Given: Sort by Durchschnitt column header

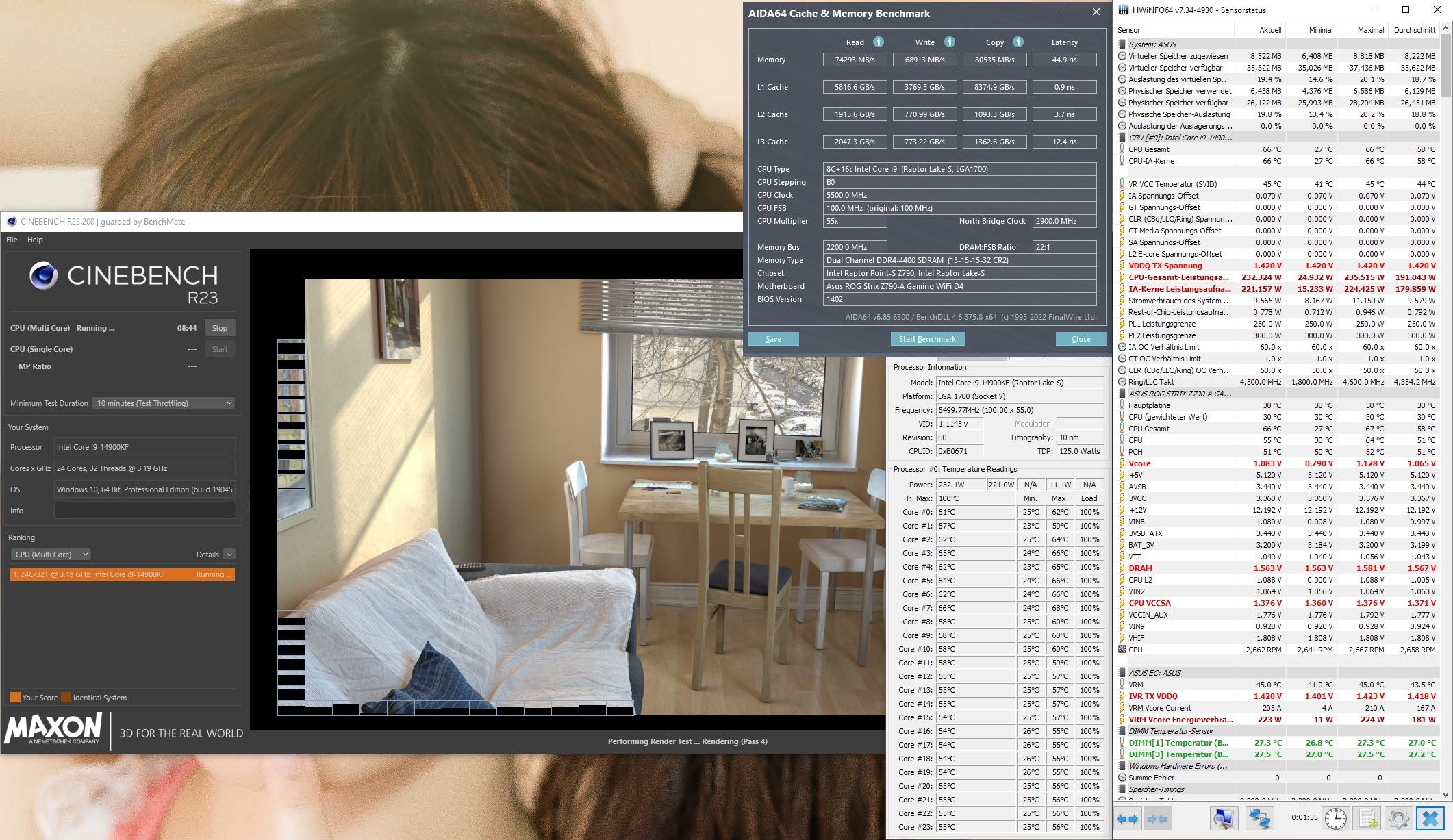Looking at the screenshot, I should [1414, 30].
